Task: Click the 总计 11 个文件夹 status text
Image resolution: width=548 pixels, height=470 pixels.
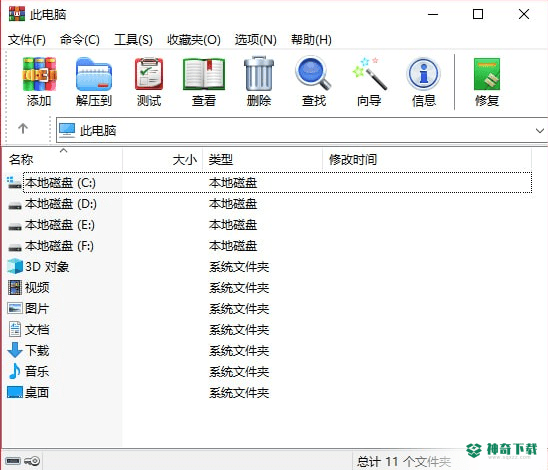Action: tap(404, 462)
